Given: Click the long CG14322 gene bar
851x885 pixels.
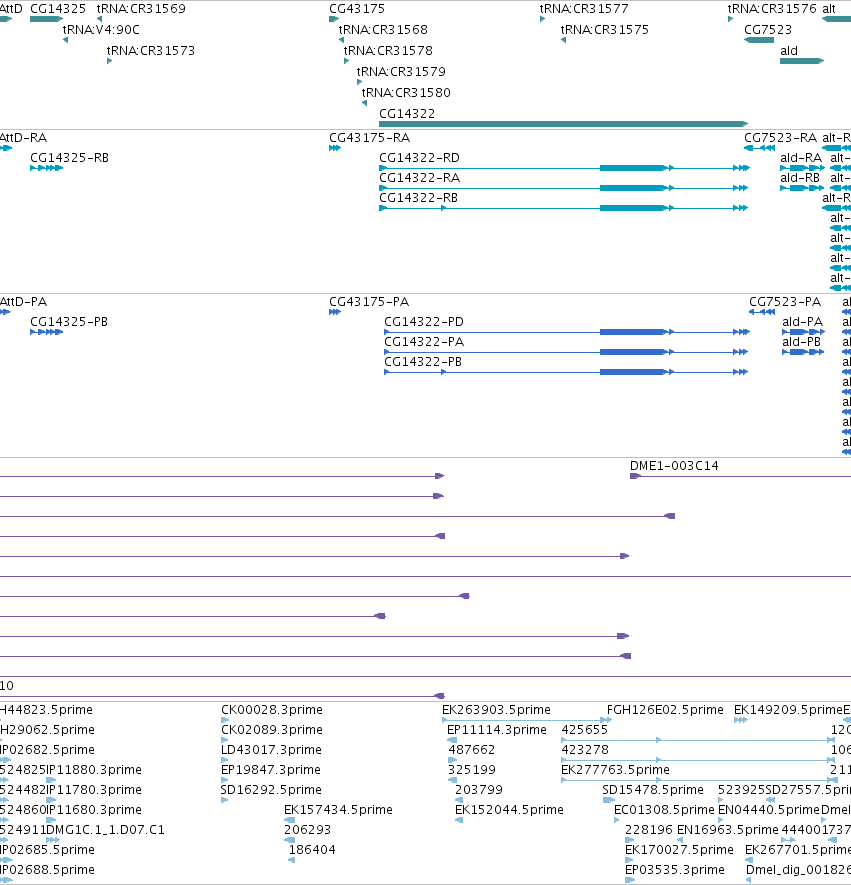Looking at the screenshot, I should 564,124.
